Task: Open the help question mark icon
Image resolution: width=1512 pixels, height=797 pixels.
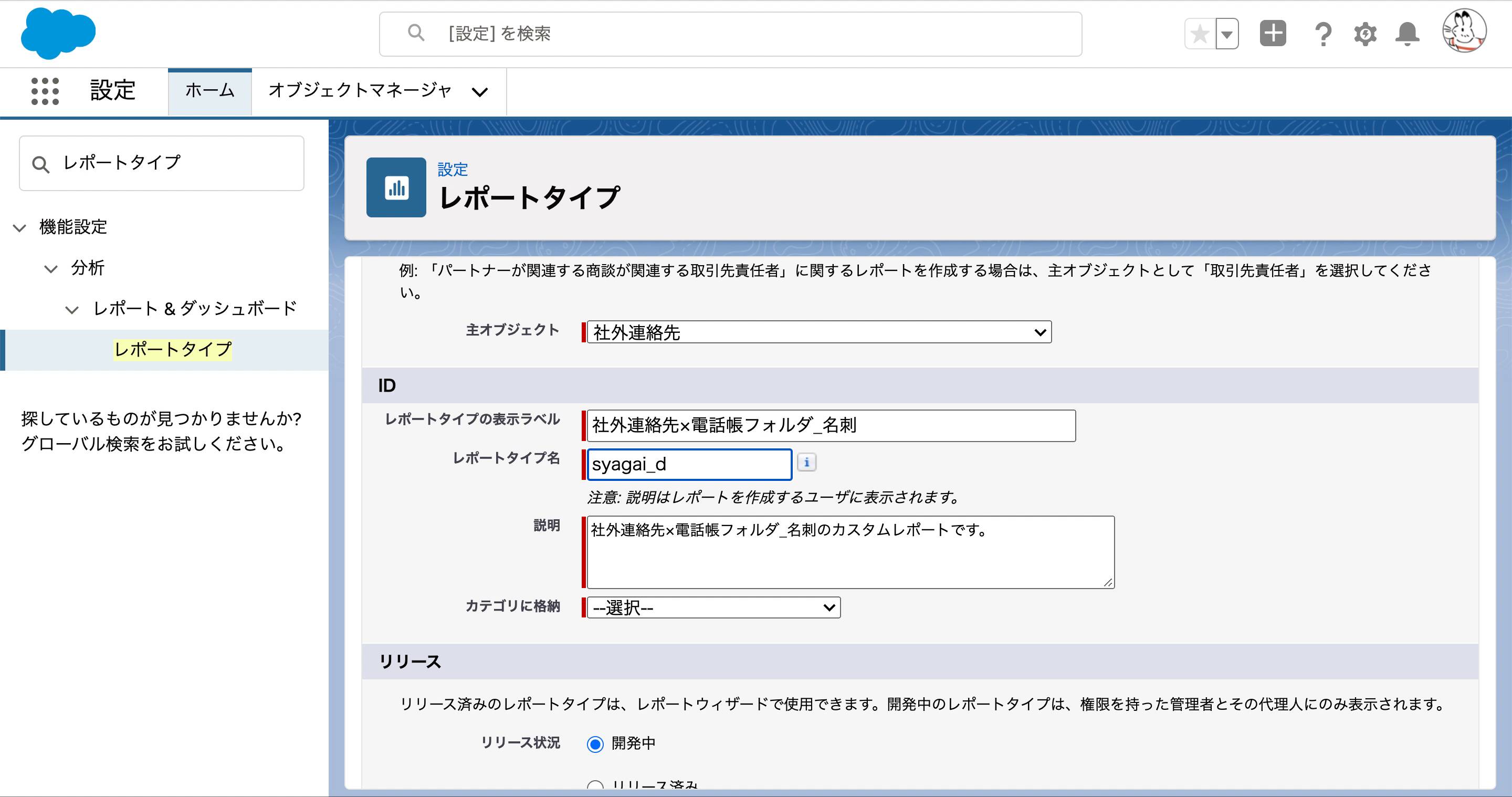Action: (1323, 34)
